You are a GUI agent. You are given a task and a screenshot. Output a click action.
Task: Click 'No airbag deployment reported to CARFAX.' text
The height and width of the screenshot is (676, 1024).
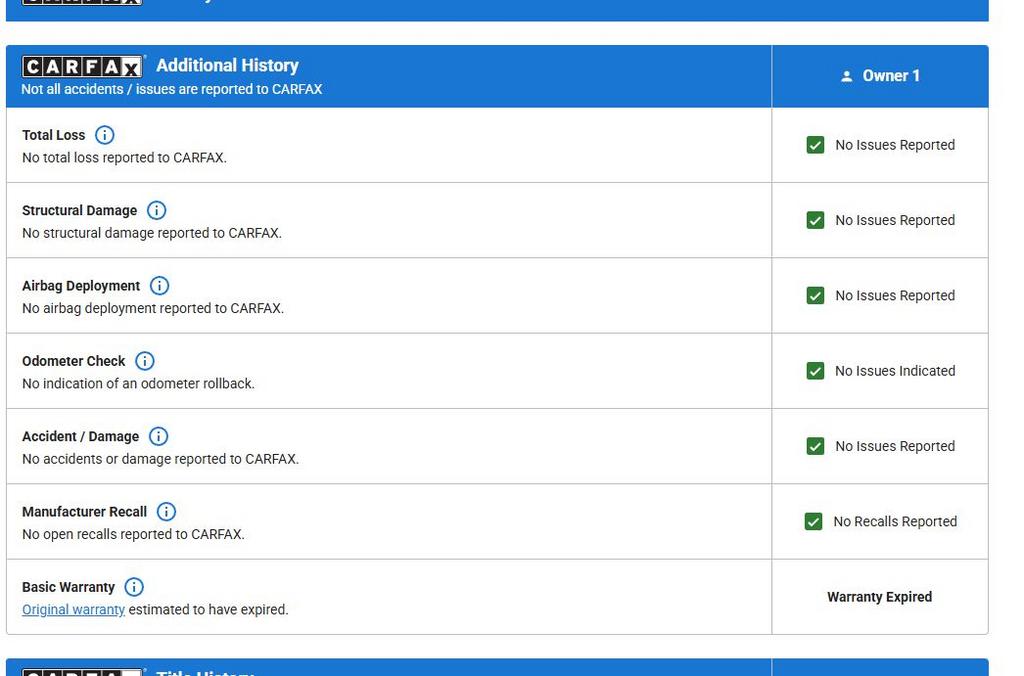click(153, 308)
